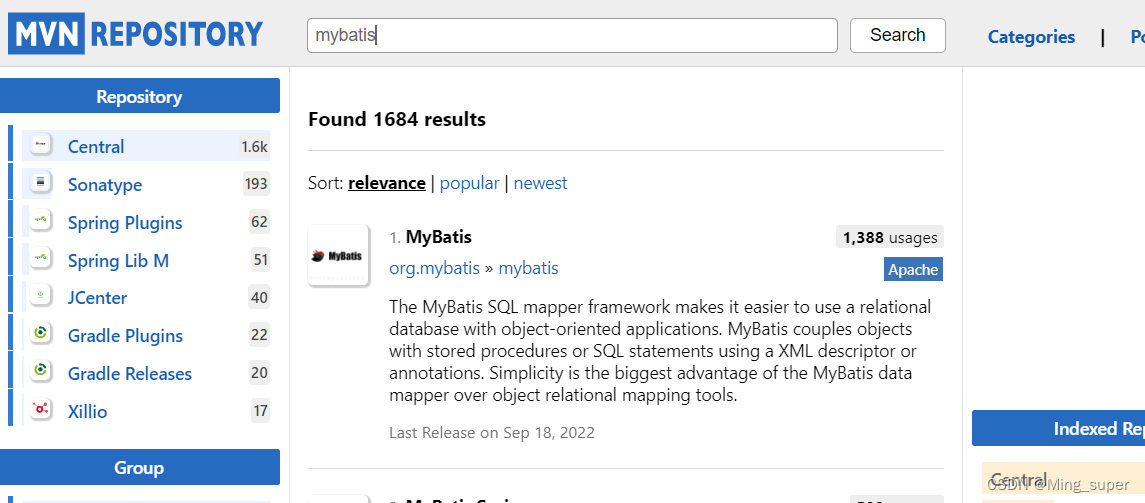
Task: Click the Last Release on Sep 18, 2022 text
Action: coord(492,432)
